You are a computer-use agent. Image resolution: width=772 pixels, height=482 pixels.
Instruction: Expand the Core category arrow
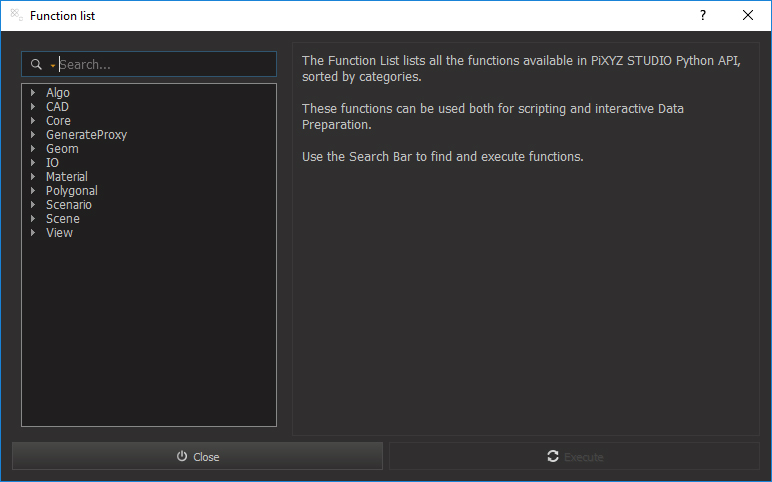[x=33, y=121]
